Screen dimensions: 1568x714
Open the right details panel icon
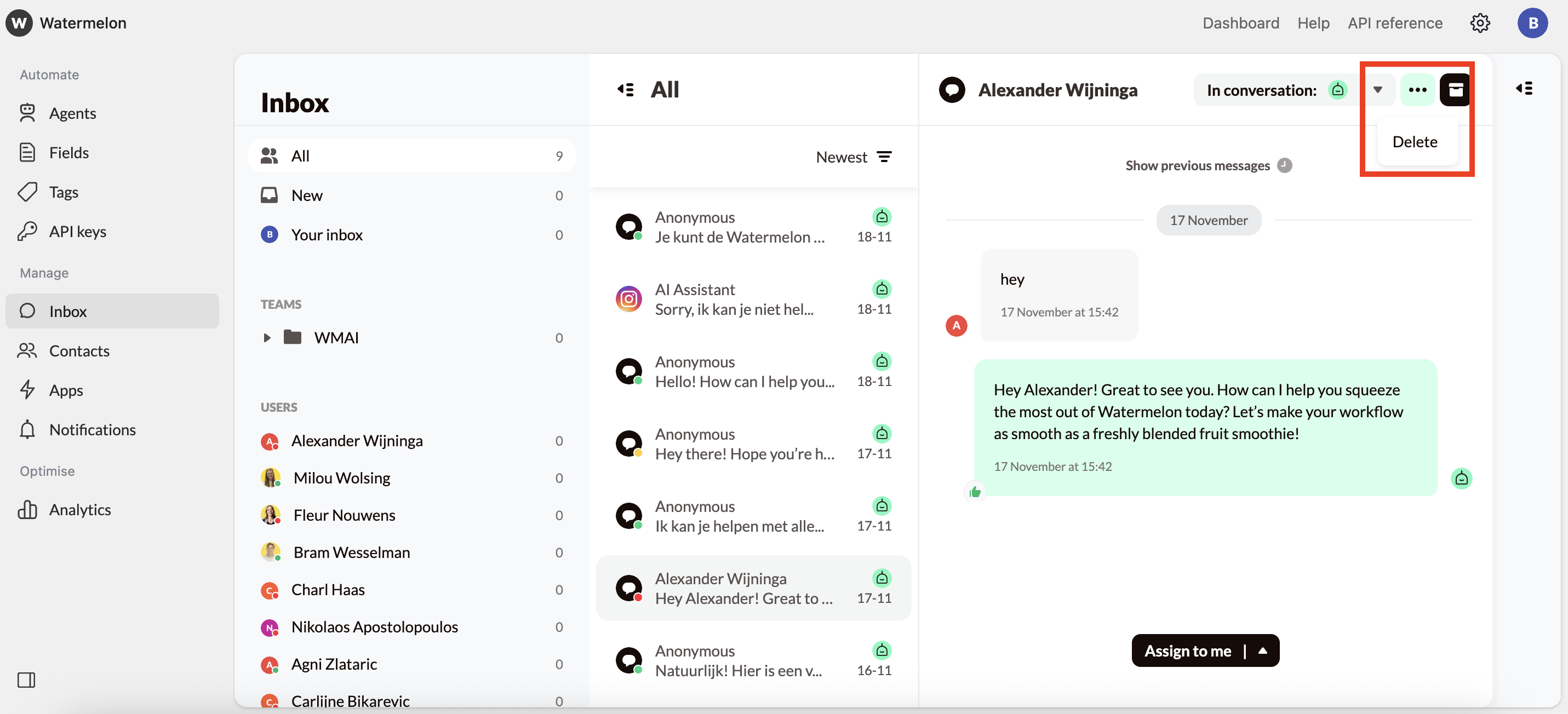coord(1524,89)
